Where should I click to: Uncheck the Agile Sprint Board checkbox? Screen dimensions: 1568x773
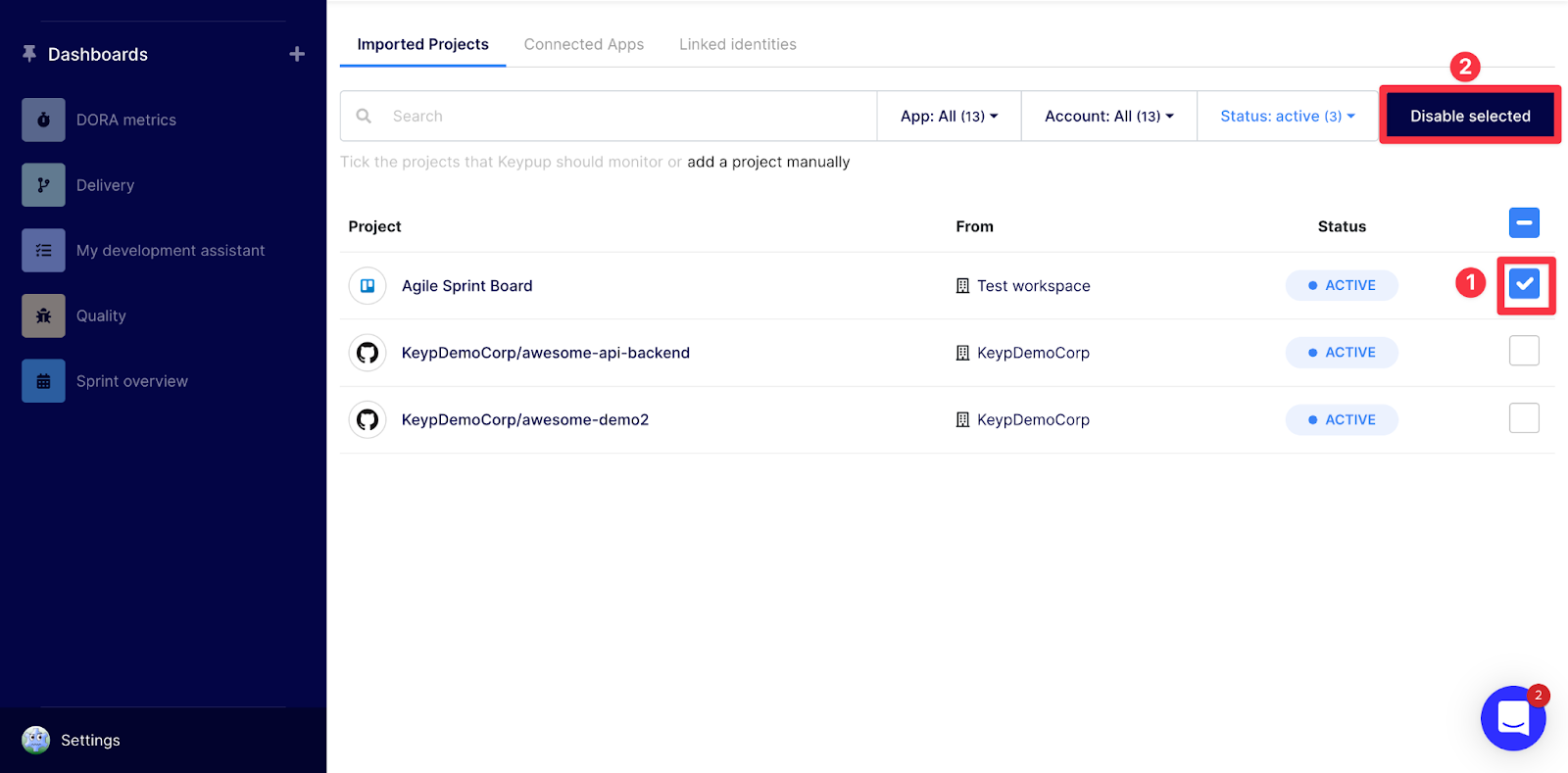tap(1524, 284)
